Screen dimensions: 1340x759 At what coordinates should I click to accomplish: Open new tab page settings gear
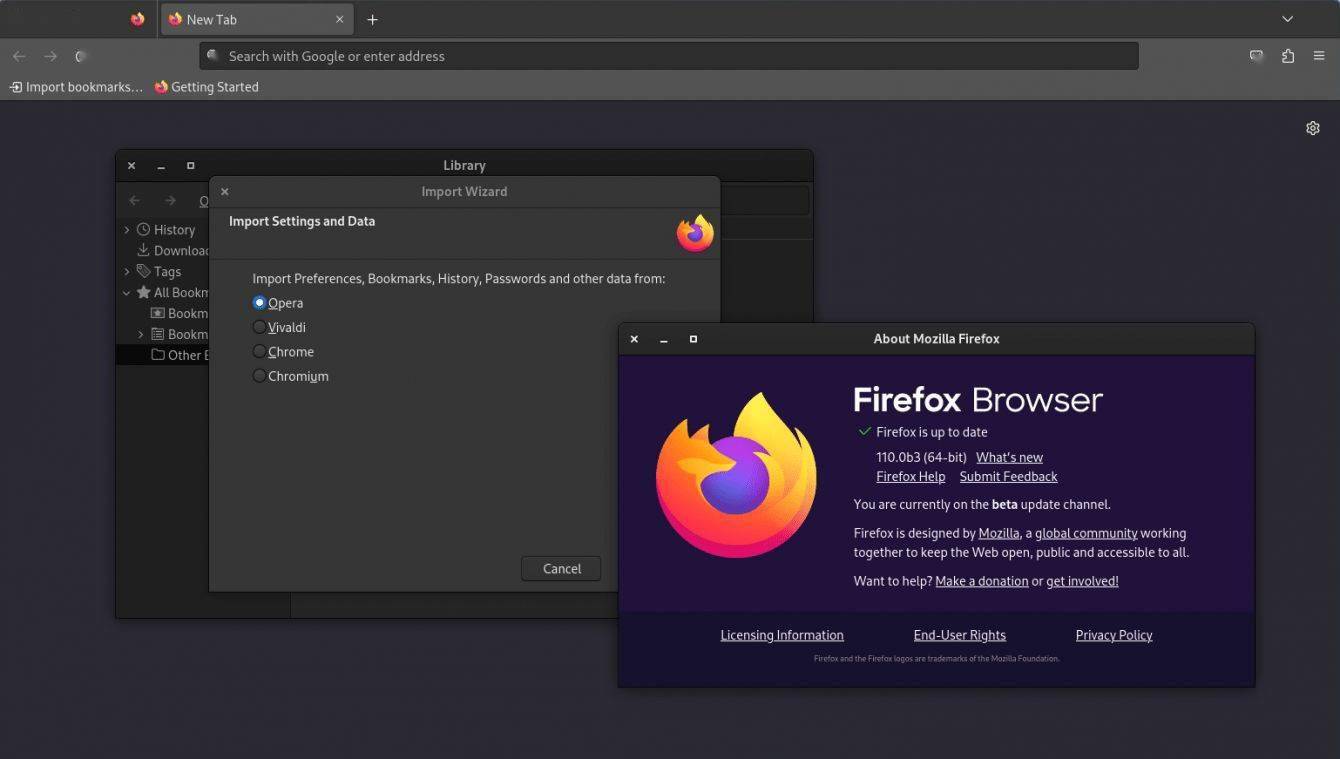[x=1313, y=128]
